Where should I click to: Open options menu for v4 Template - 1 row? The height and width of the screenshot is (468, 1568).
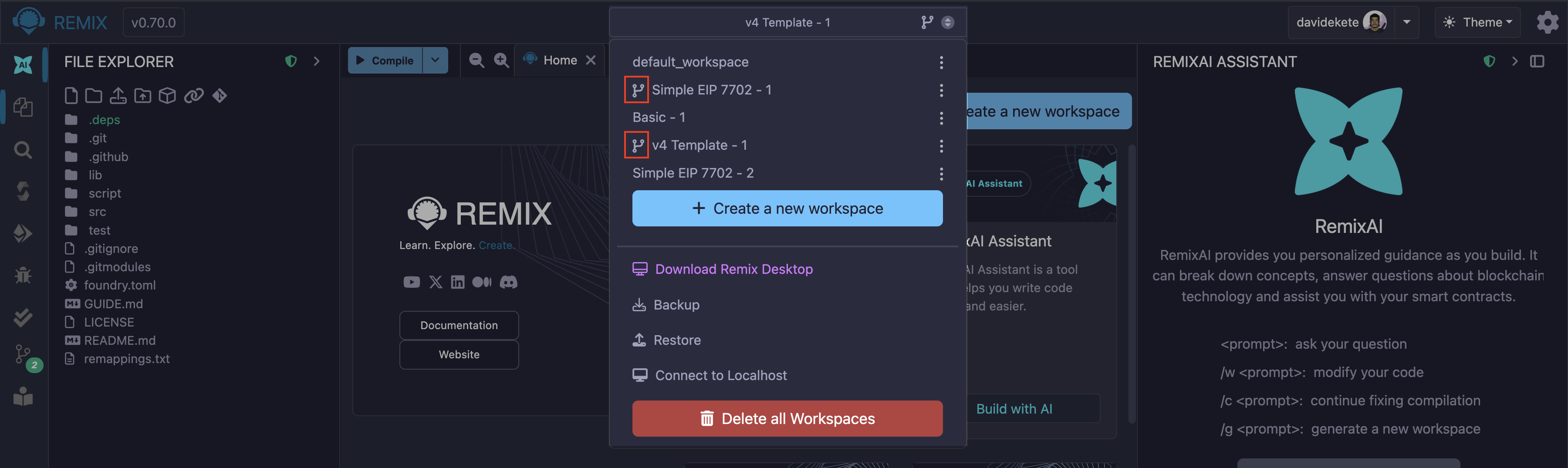[x=941, y=145]
